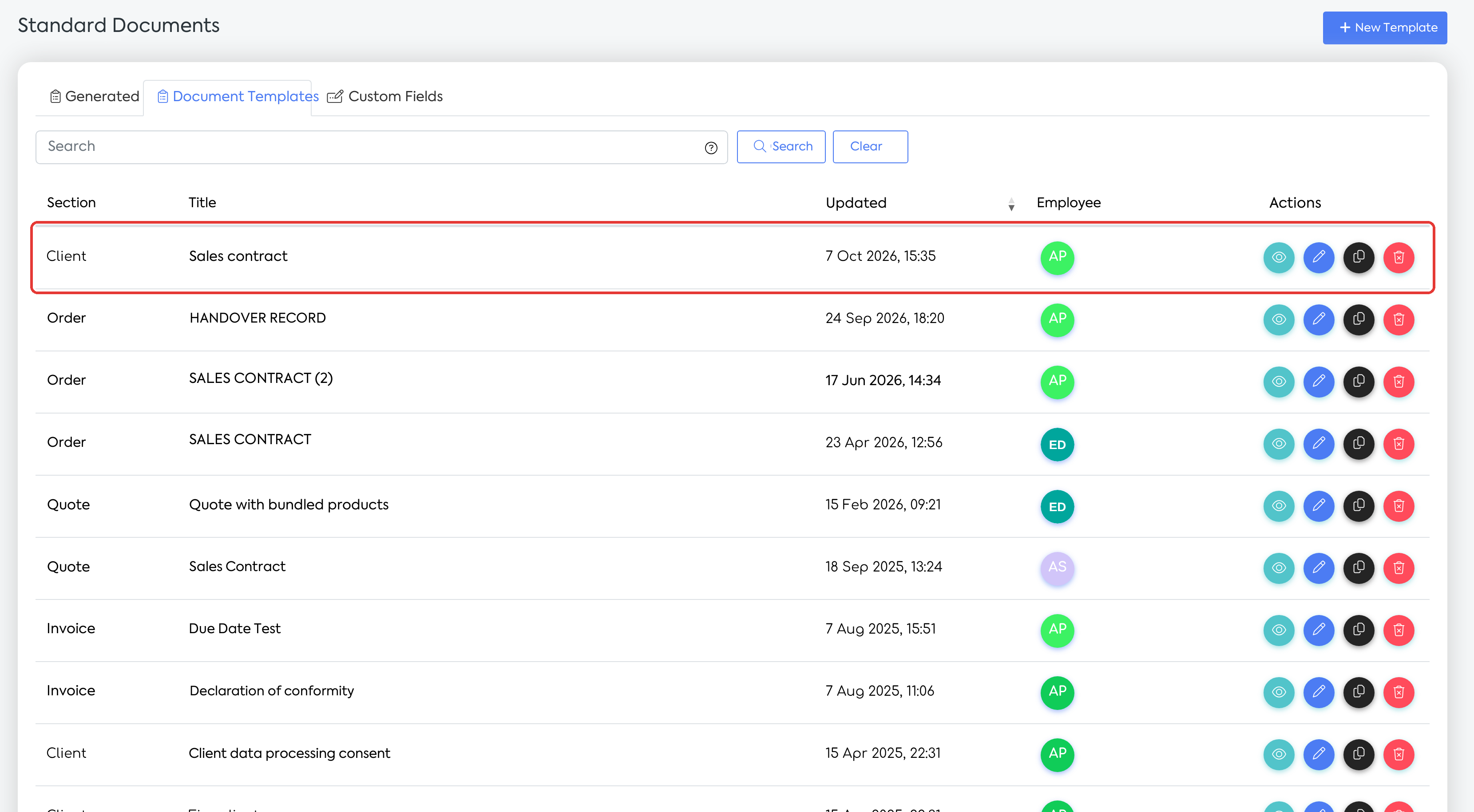Edit the HANDOVER RECORD template

[x=1319, y=319]
